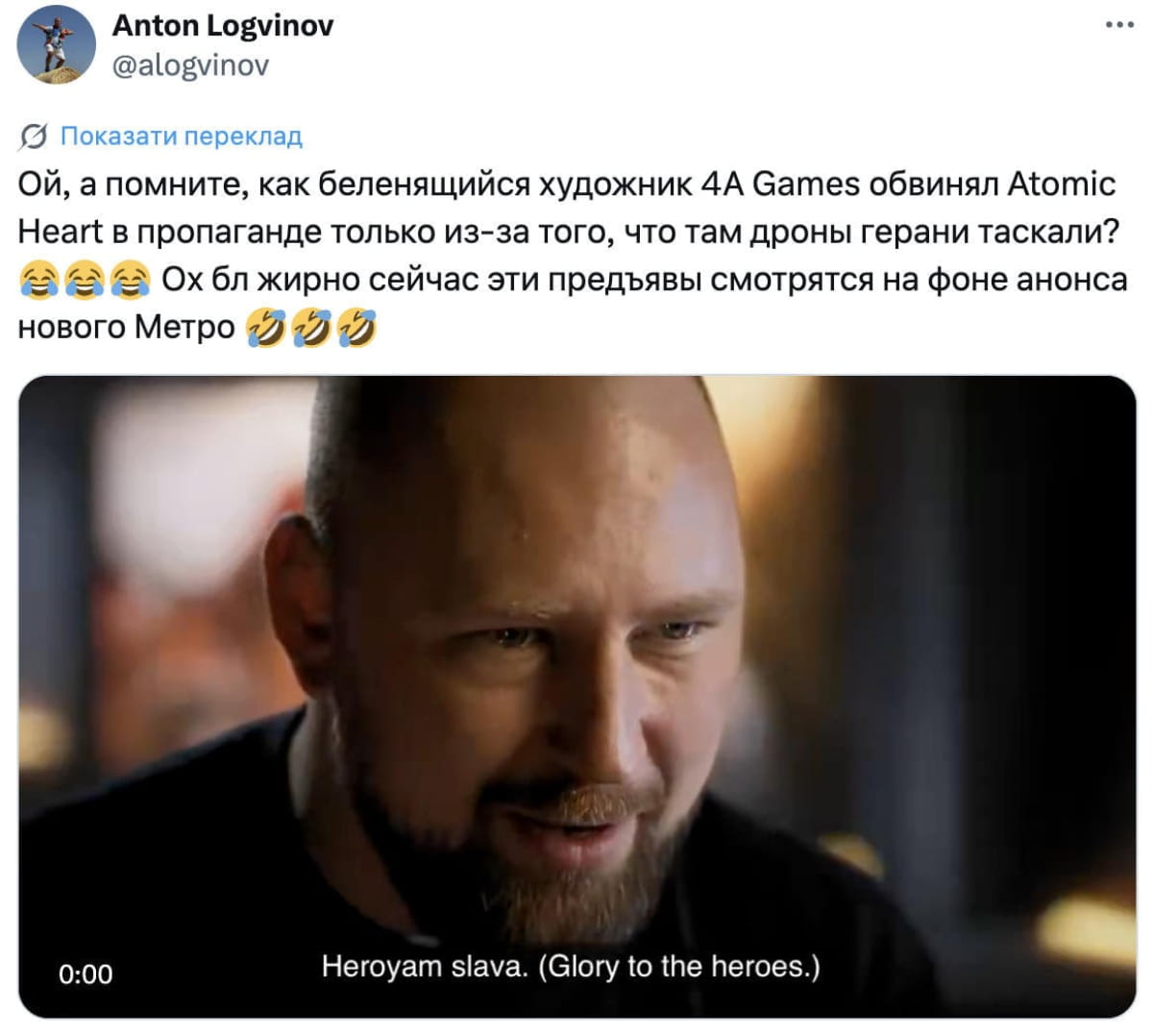
Task: Click the word Heart in tweet text
Action: tap(61, 232)
